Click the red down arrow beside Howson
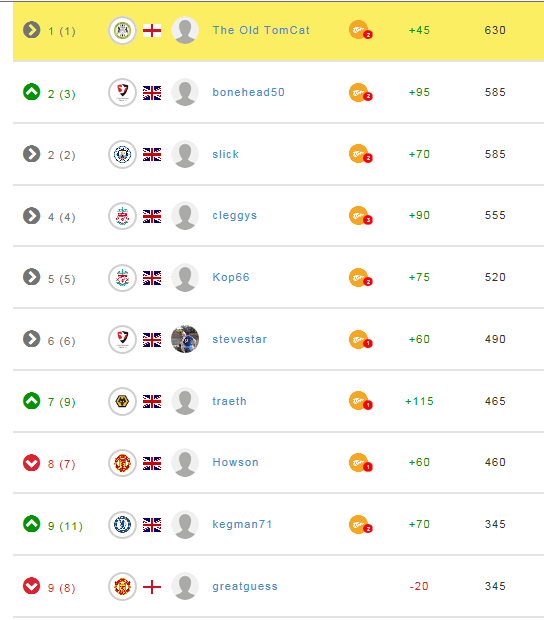The image size is (544, 620). (32, 463)
